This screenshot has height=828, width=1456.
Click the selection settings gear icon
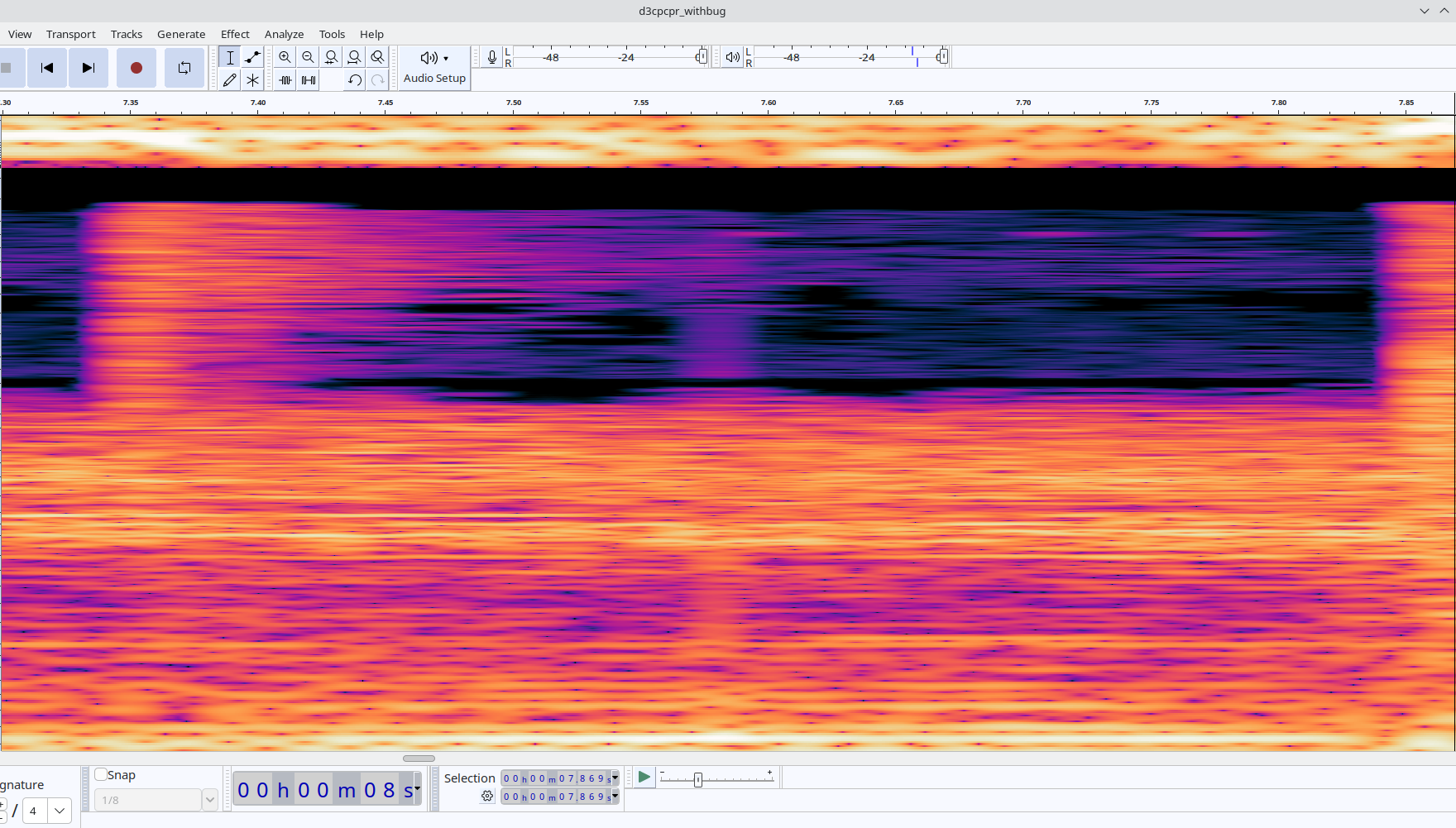pyautogui.click(x=487, y=797)
